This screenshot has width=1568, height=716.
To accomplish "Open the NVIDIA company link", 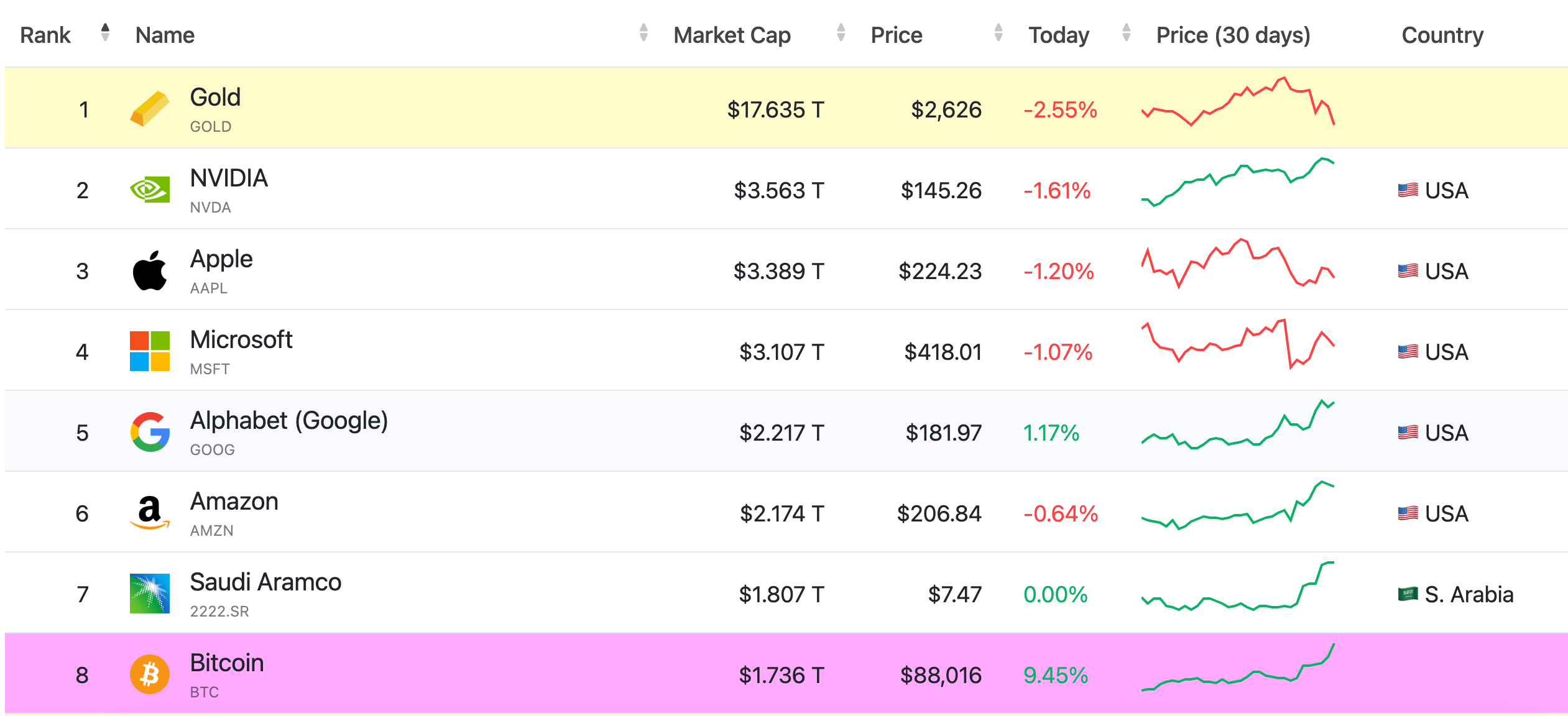I will click(229, 178).
